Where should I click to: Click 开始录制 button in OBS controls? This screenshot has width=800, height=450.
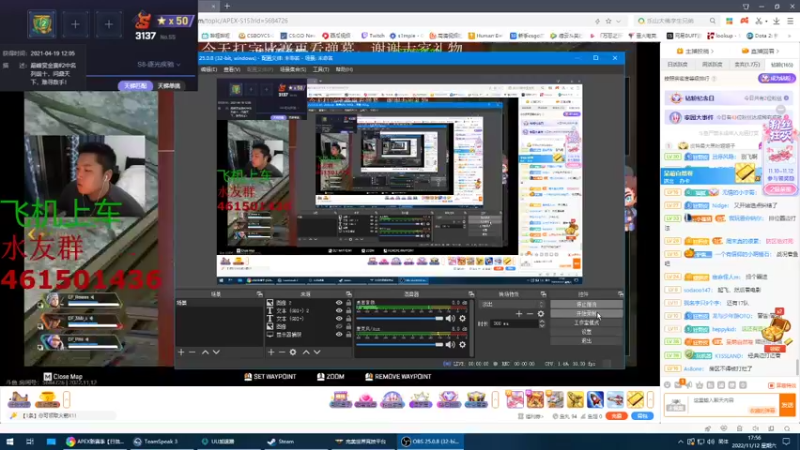(586, 313)
